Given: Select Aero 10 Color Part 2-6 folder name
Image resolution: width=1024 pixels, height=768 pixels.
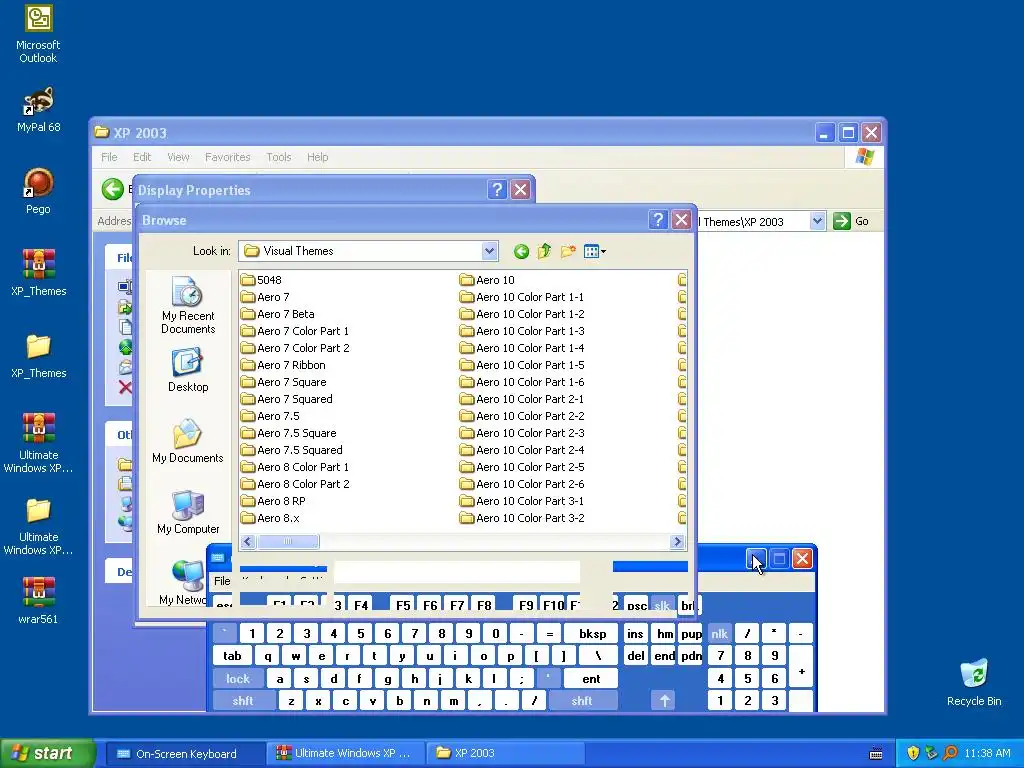Looking at the screenshot, I should click(530, 484).
